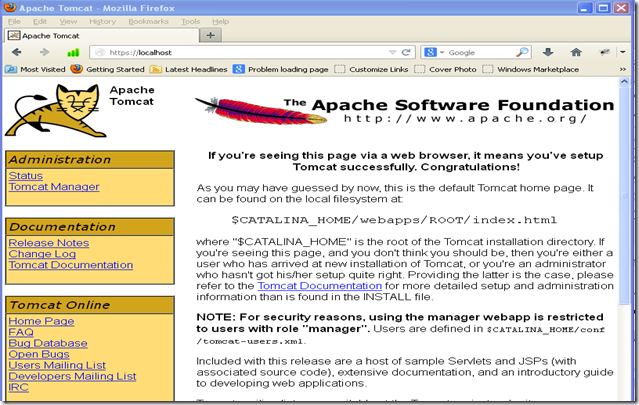Open the Users Mailing List link
The height and width of the screenshot is (405, 639).
(57, 365)
